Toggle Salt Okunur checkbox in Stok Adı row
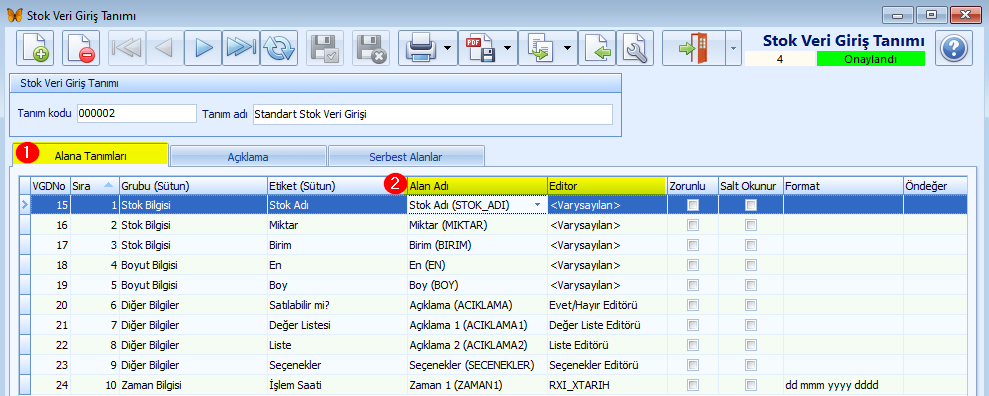 751,205
